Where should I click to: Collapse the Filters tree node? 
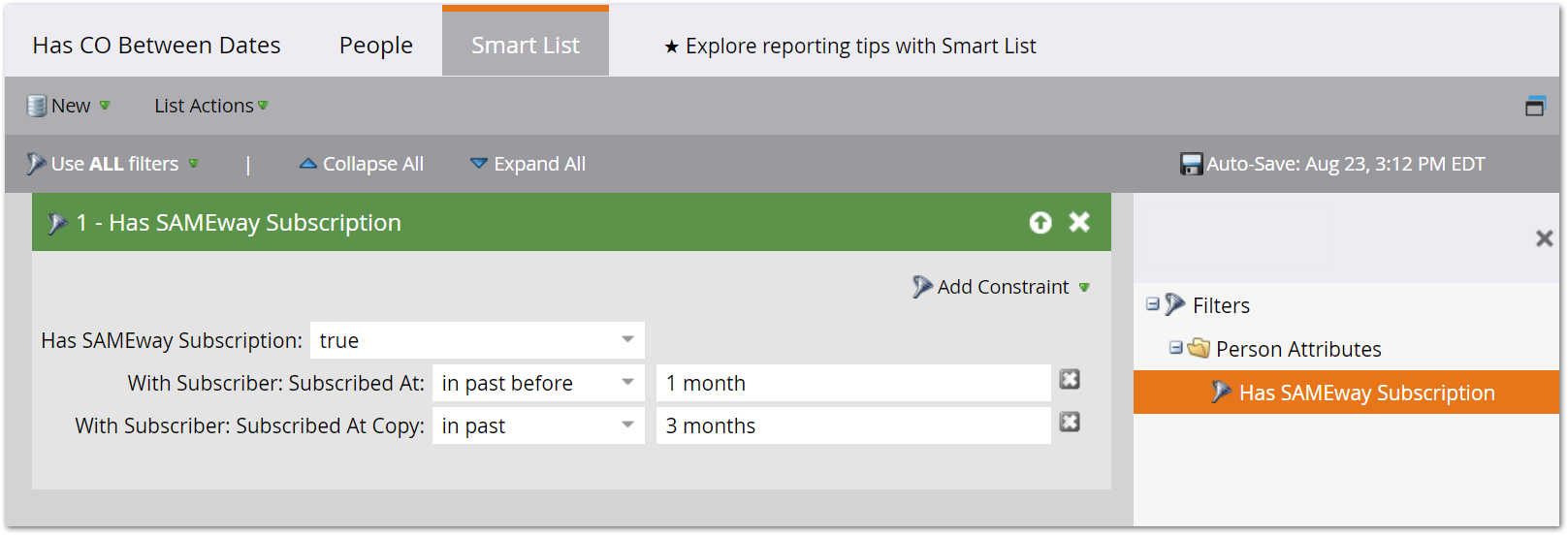click(1153, 303)
